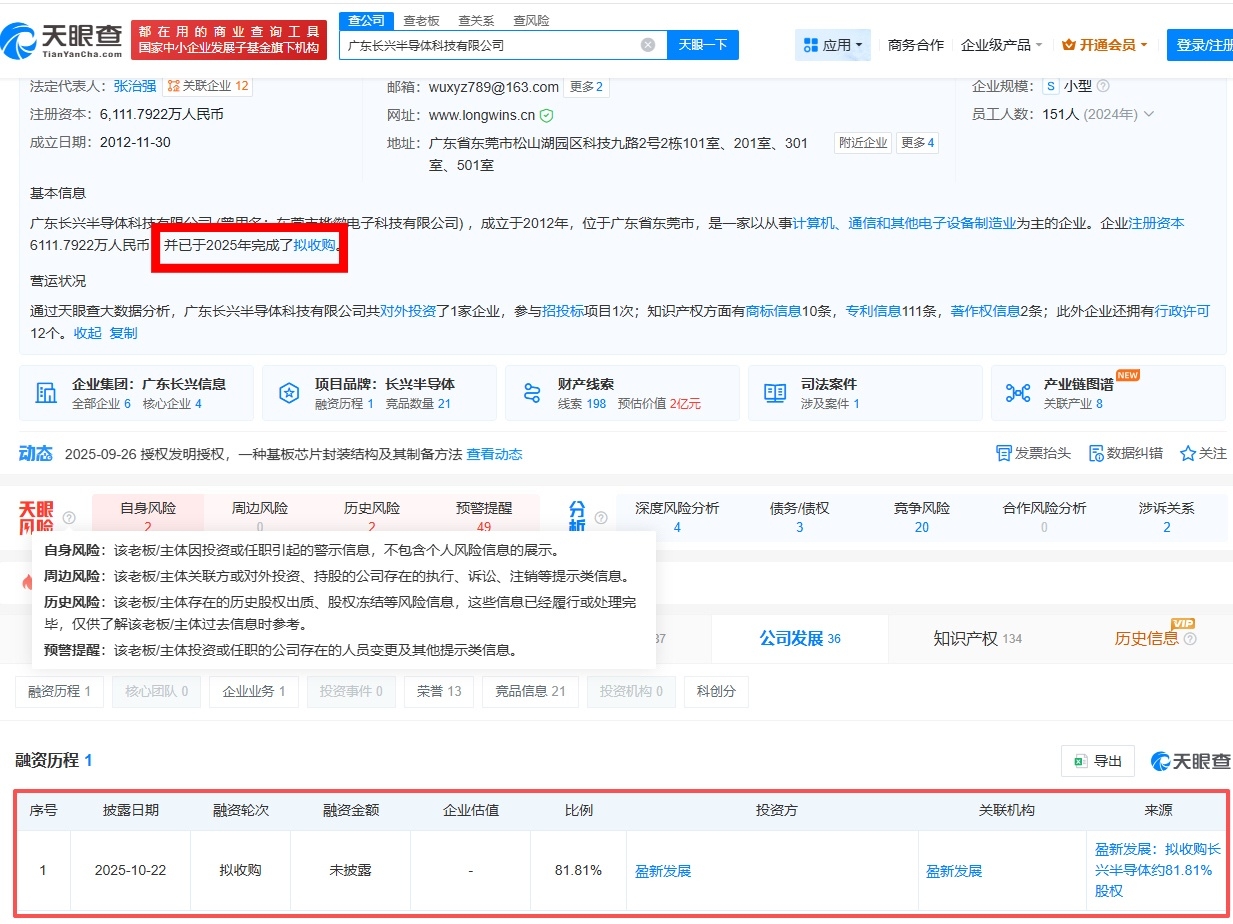Open the 应用 dropdown
Screen dimensions: 1233x924
point(834,45)
